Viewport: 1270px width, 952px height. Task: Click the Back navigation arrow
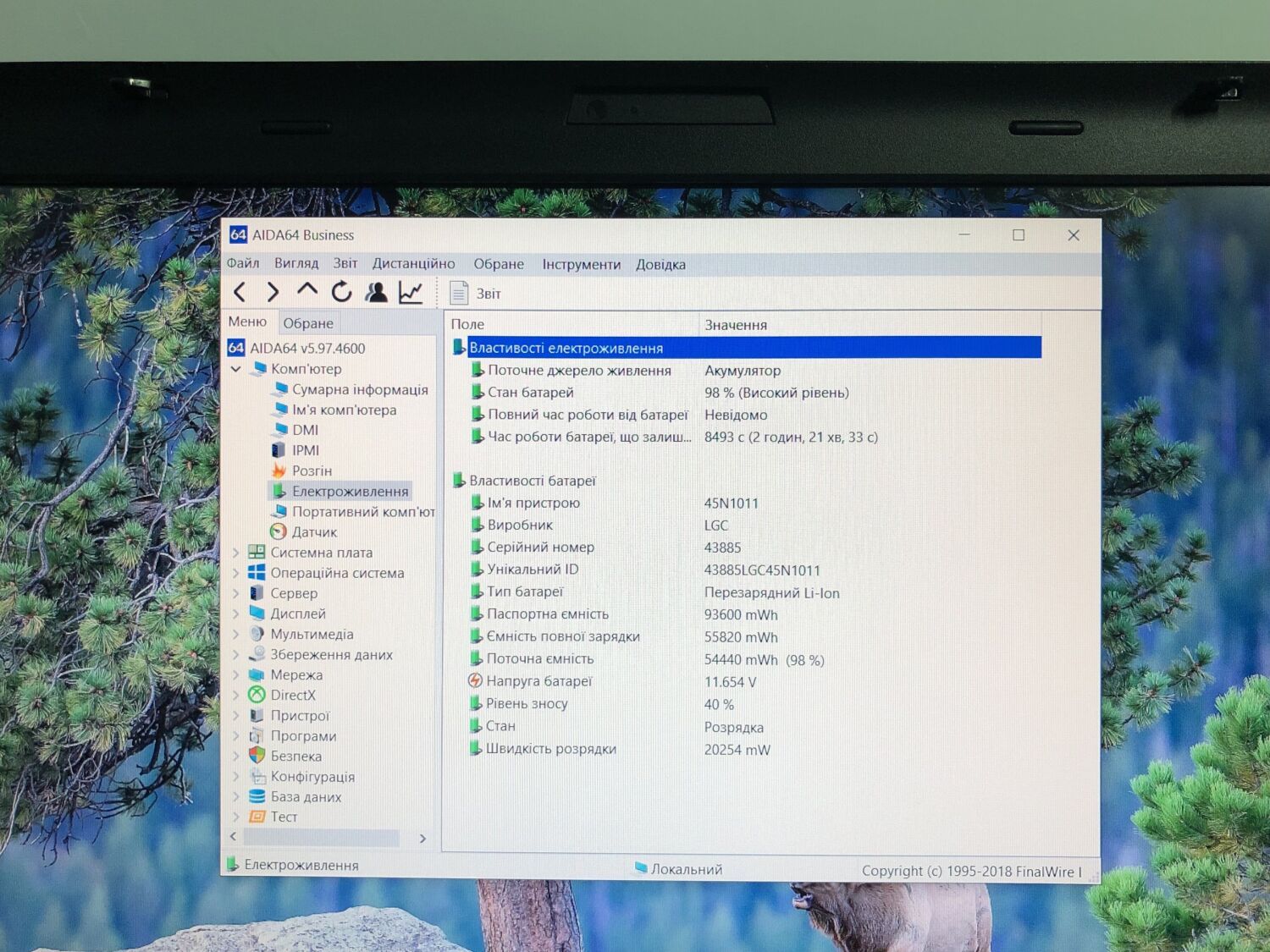pos(240,293)
